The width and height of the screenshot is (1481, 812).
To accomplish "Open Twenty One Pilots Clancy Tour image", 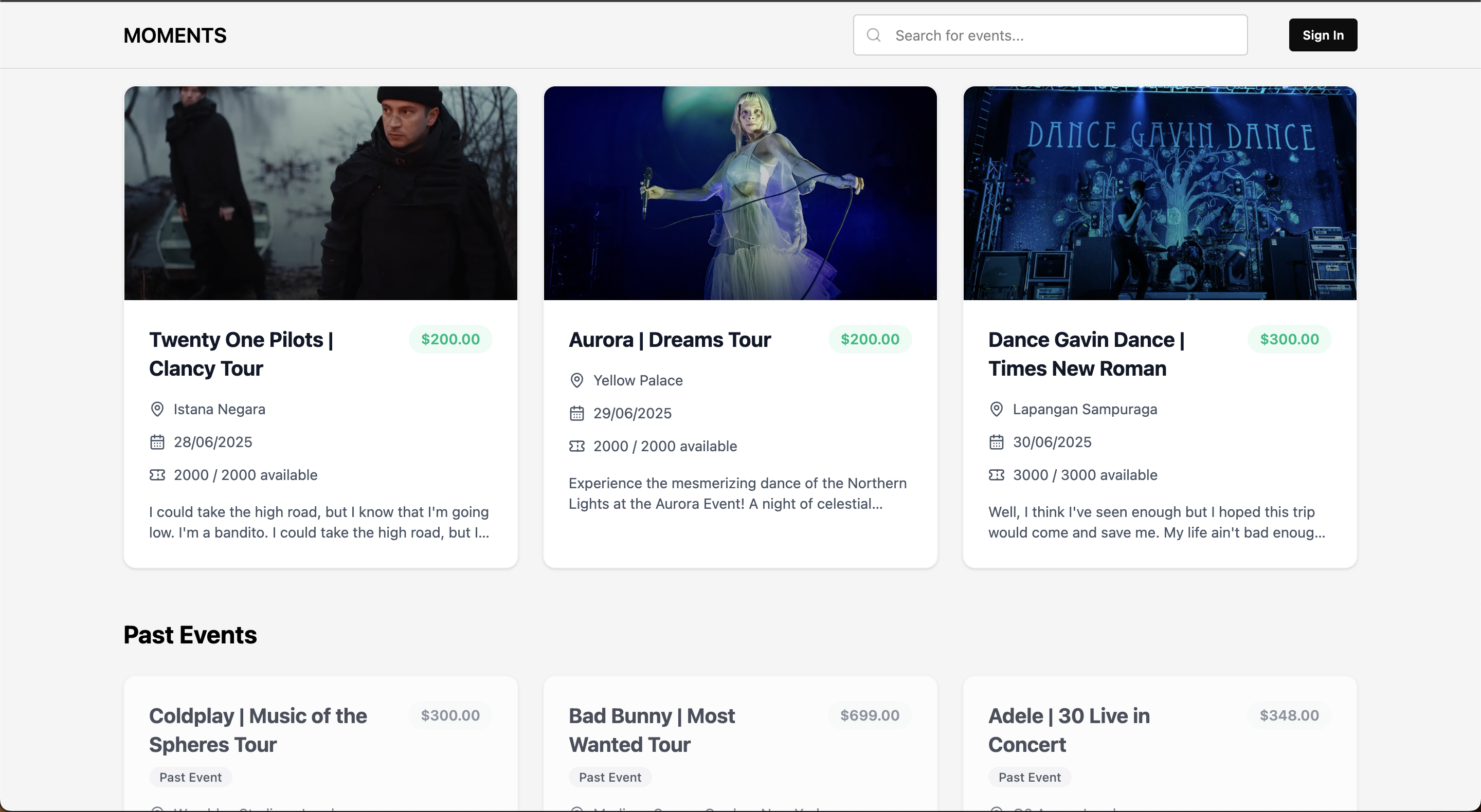I will 321,193.
